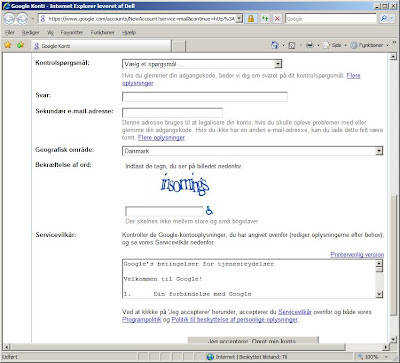Open the Filer menu
The height and width of the screenshot is (363, 400).
click(10, 32)
